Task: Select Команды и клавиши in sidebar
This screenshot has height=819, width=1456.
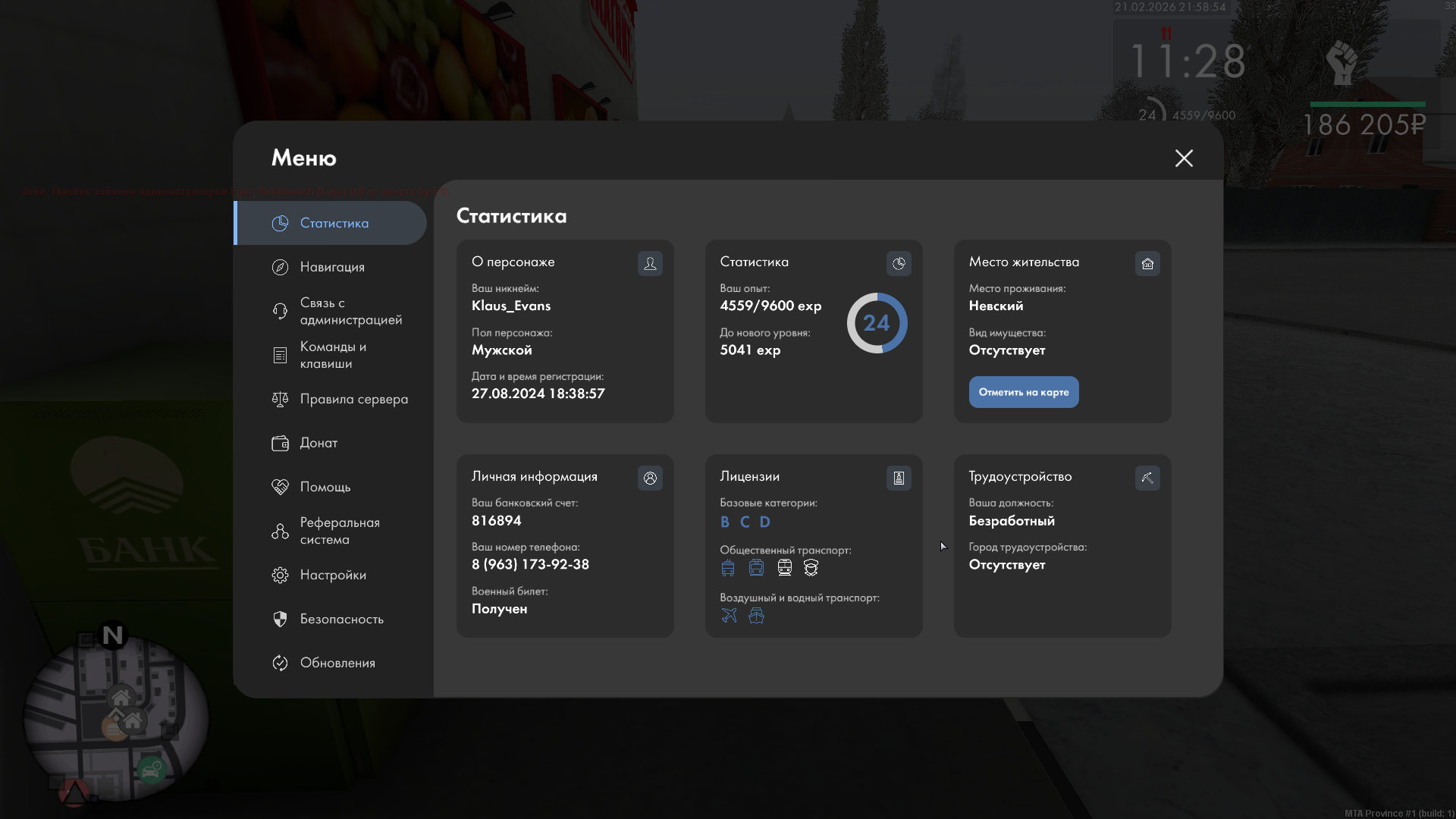Action: 332,355
